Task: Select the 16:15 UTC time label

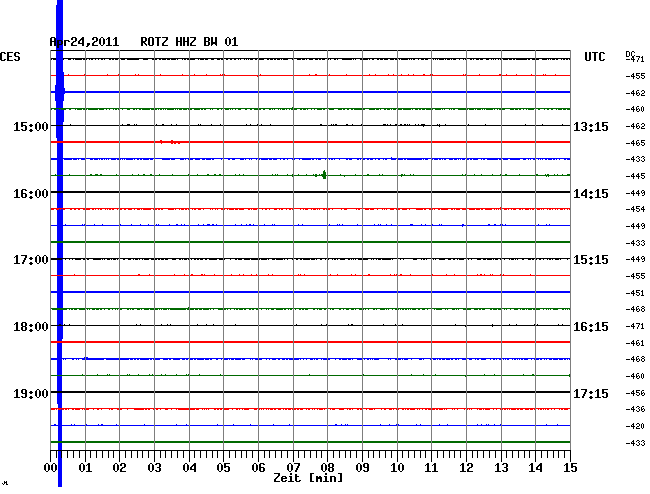Action: (x=591, y=327)
